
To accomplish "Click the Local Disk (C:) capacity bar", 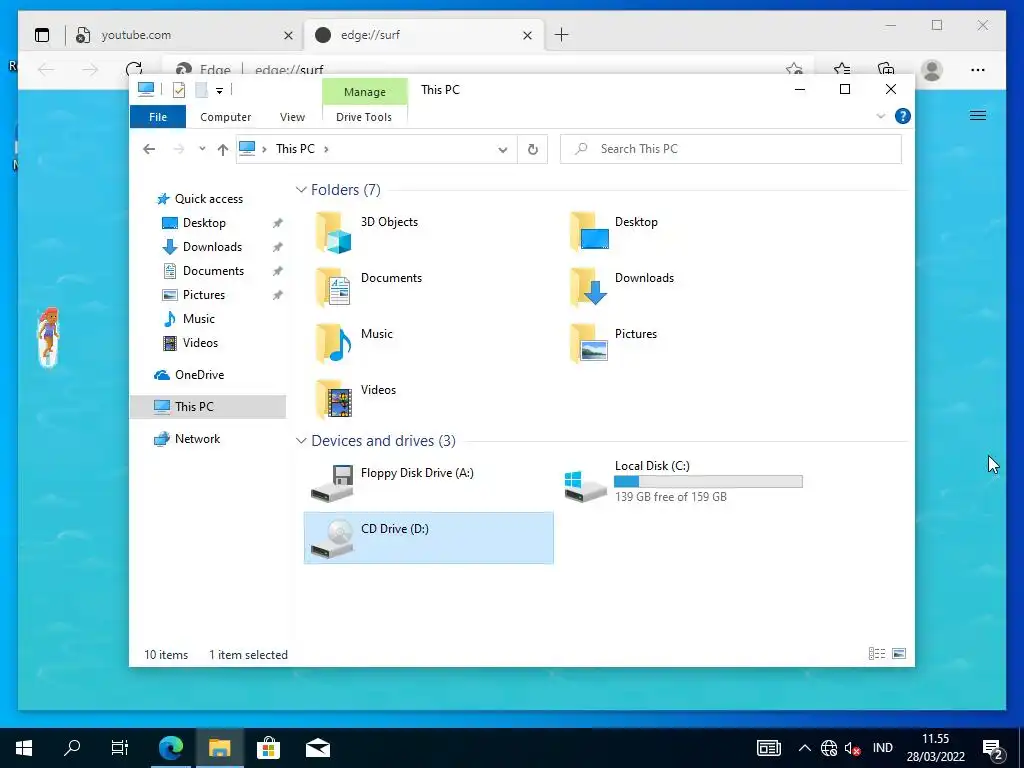I will pos(708,482).
